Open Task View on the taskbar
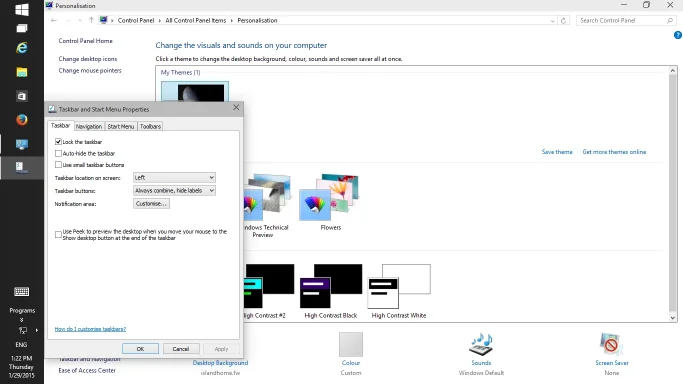The image size is (683, 384). pyautogui.click(x=21, y=29)
